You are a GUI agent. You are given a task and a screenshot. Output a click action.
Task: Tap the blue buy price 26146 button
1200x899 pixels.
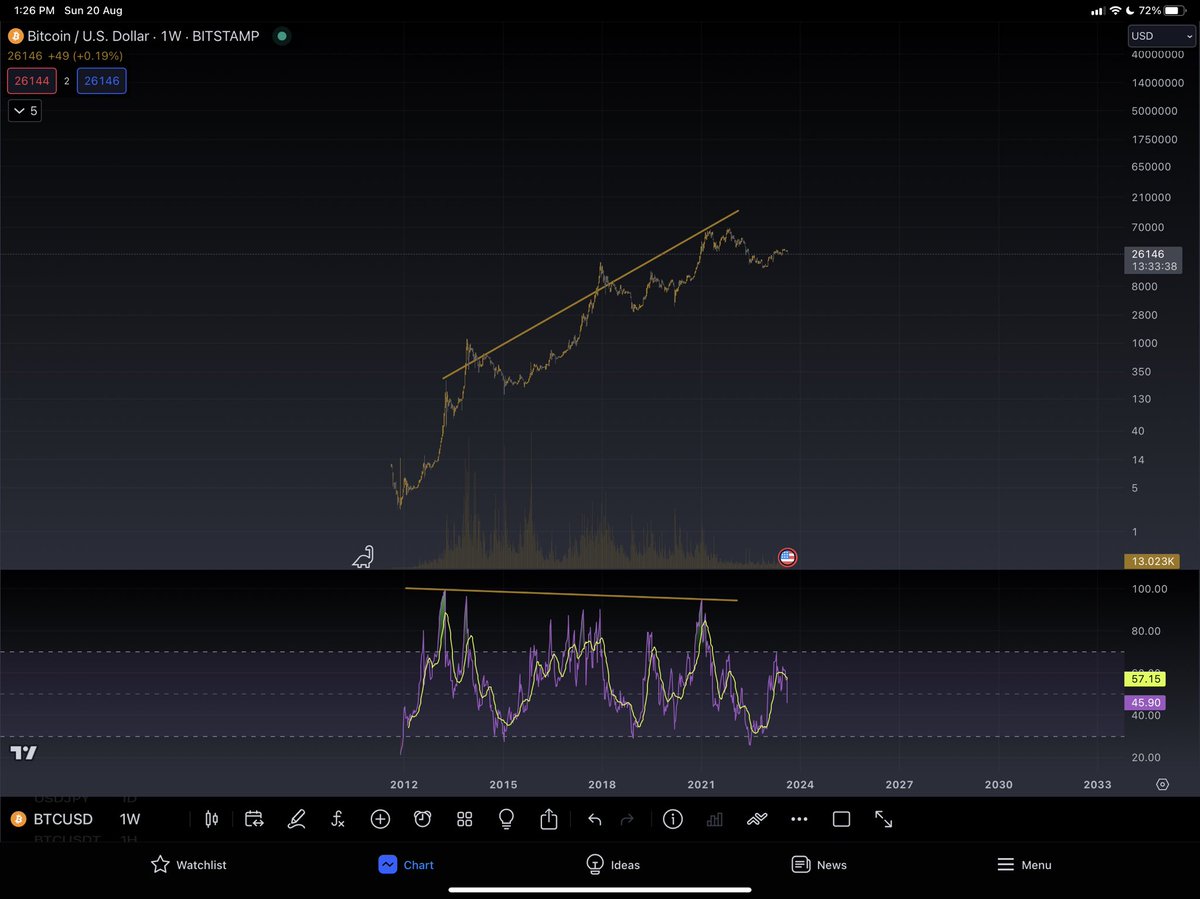(x=101, y=81)
